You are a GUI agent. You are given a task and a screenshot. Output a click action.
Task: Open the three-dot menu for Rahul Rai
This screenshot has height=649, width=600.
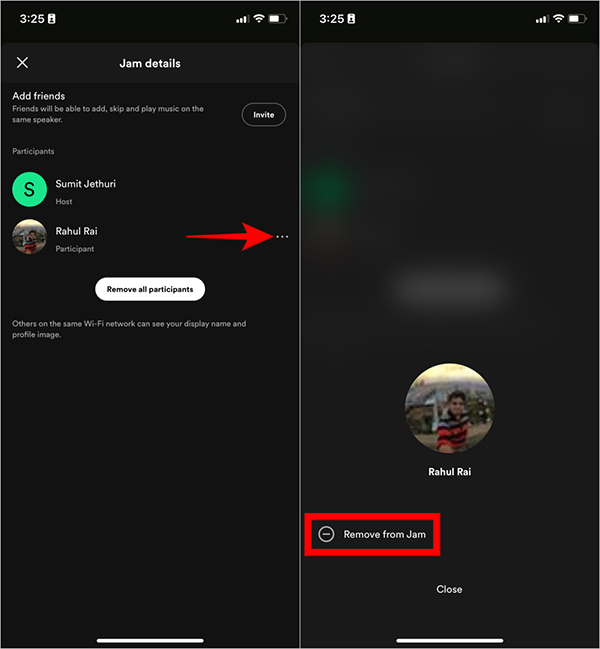[282, 237]
